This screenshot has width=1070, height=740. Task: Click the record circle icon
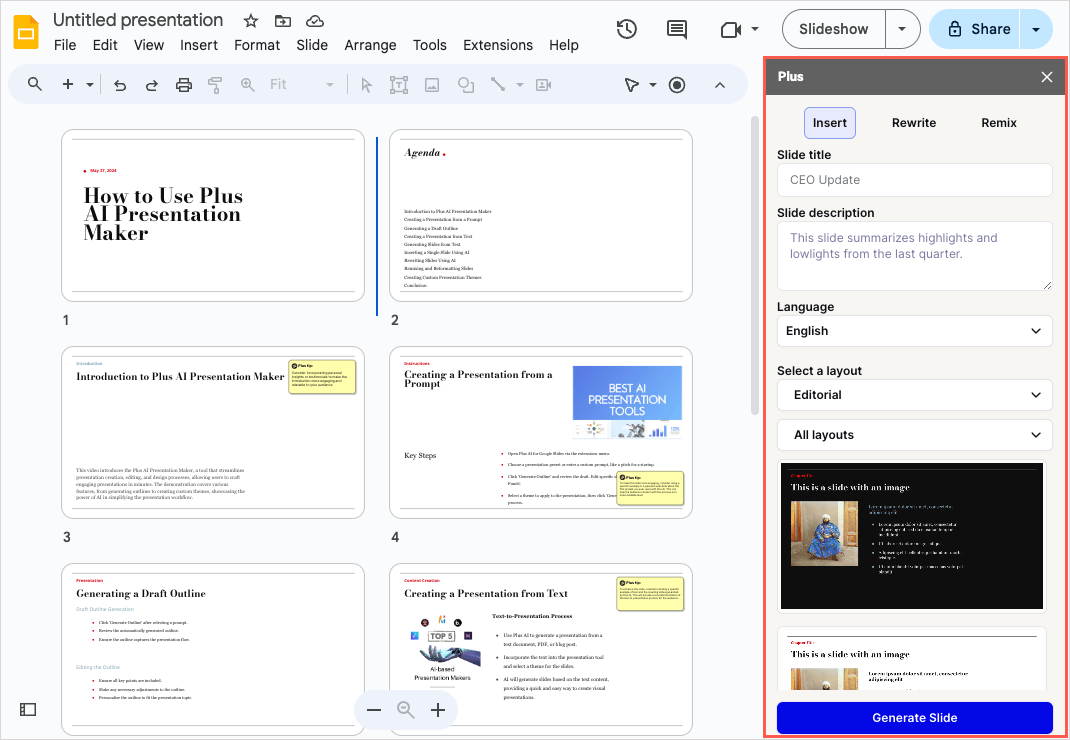point(677,85)
